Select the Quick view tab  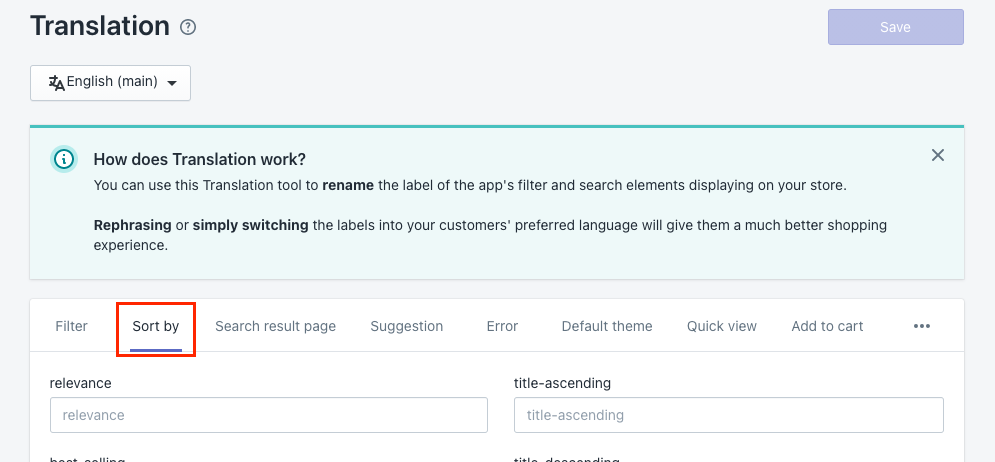722,326
